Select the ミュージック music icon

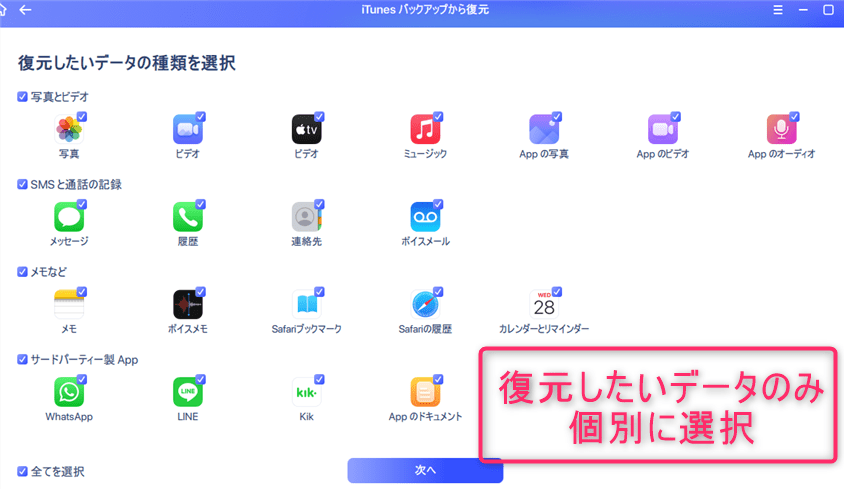coord(425,129)
